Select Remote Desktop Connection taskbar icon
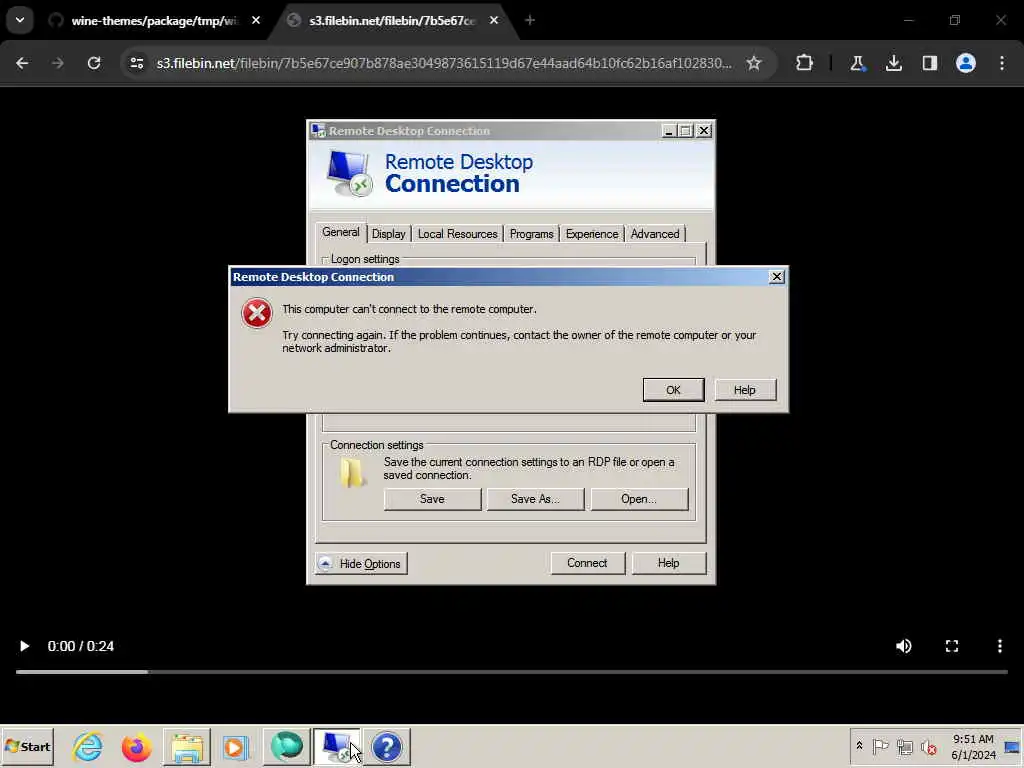 pyautogui.click(x=336, y=746)
